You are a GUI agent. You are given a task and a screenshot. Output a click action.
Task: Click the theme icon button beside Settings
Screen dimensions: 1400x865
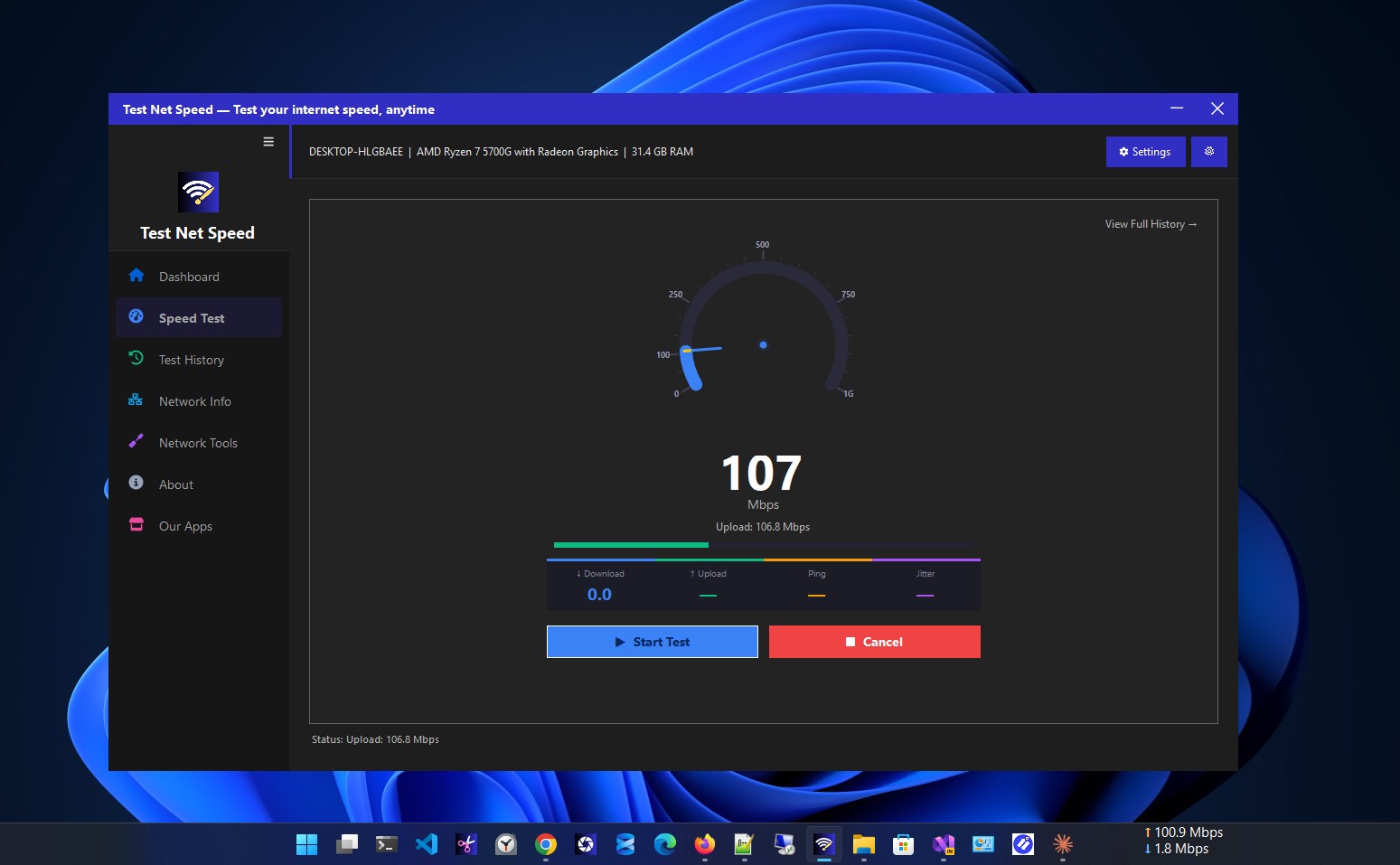[1209, 152]
